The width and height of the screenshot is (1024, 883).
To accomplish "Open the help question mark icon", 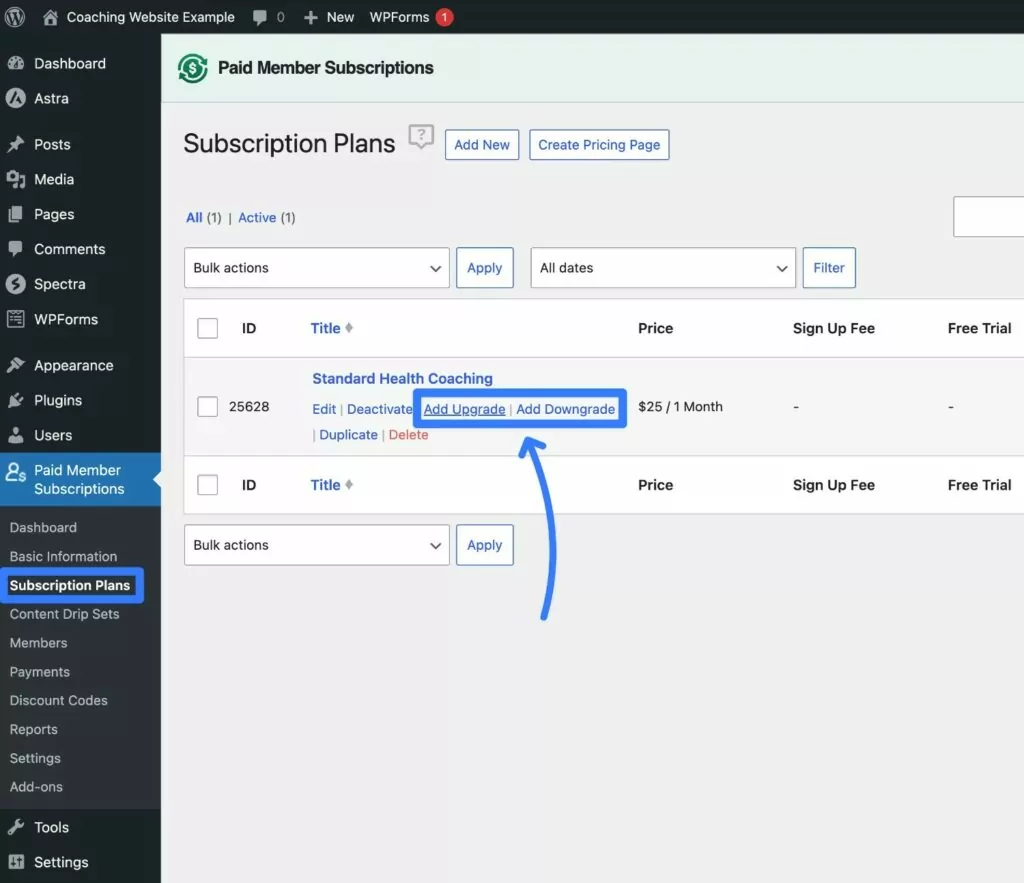I will tap(421, 136).
